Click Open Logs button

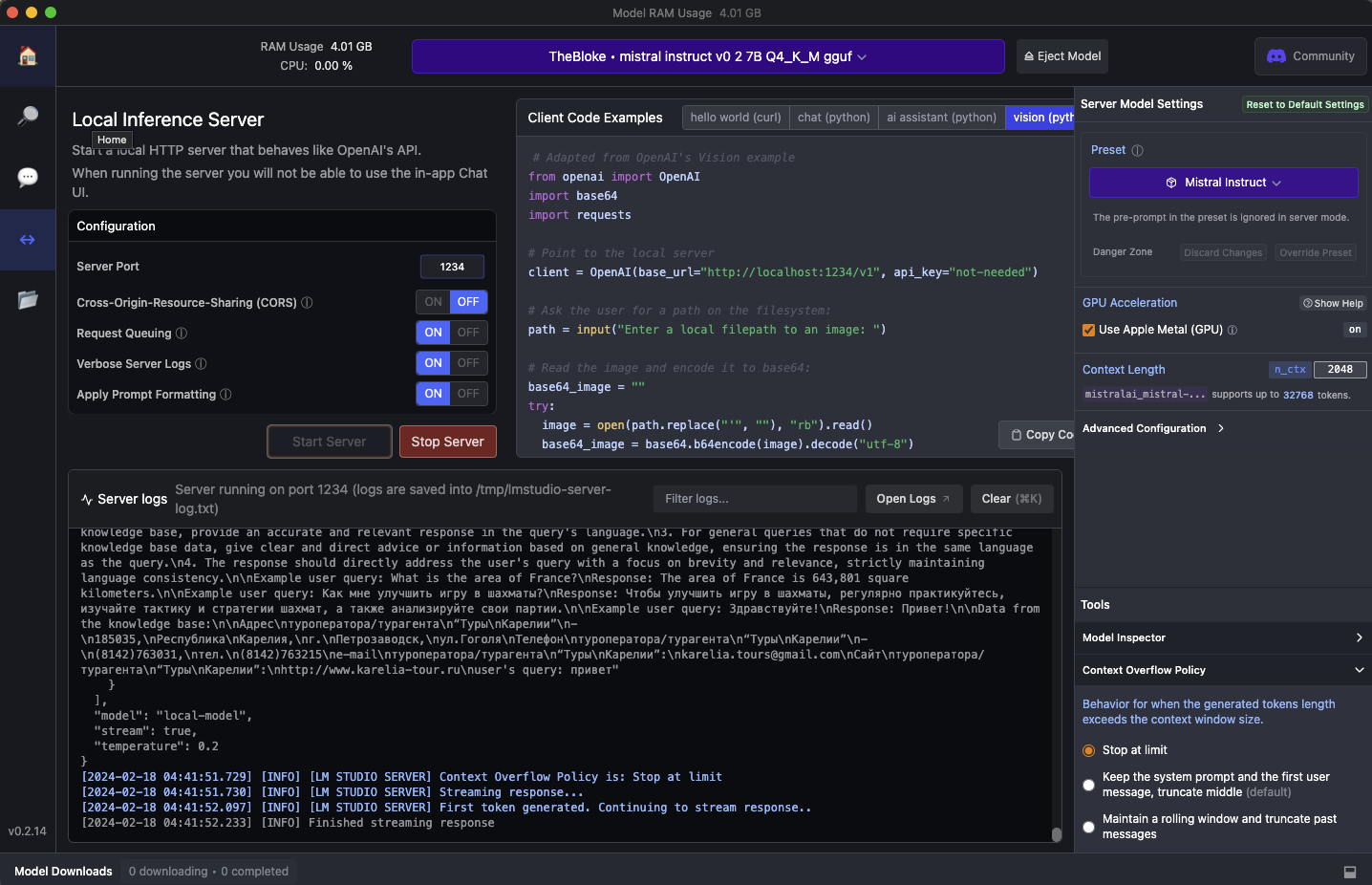[913, 499]
